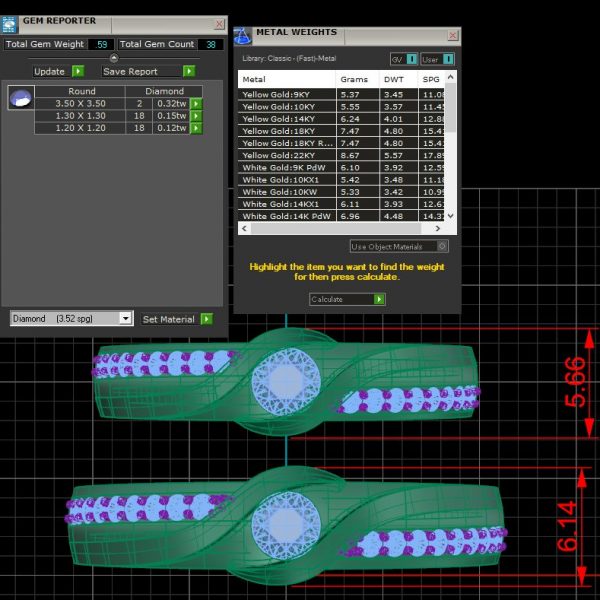Click the horizontal scroll left arrow
The image size is (600, 600).
click(244, 228)
